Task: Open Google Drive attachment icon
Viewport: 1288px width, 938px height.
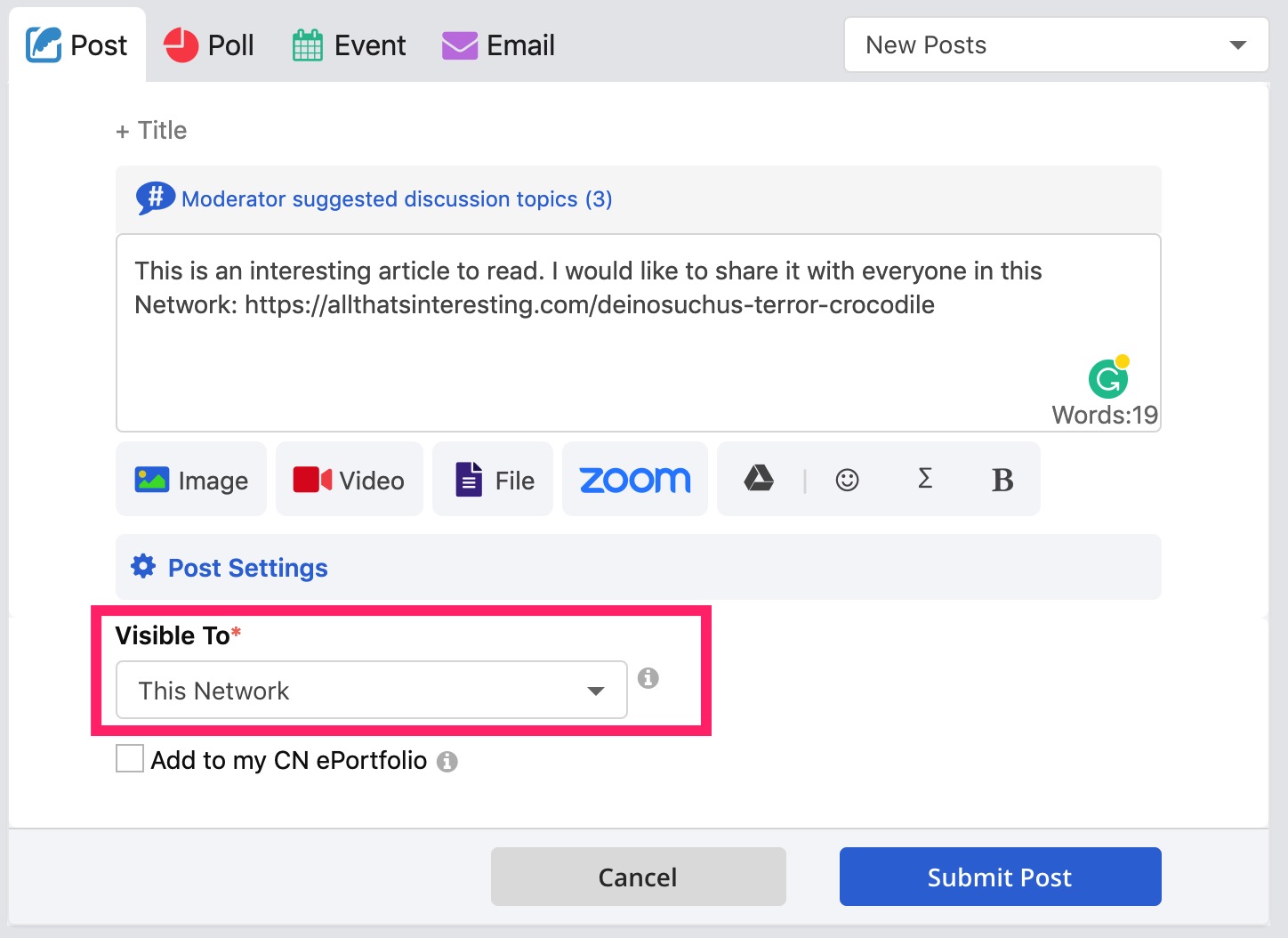Action: coord(757,479)
